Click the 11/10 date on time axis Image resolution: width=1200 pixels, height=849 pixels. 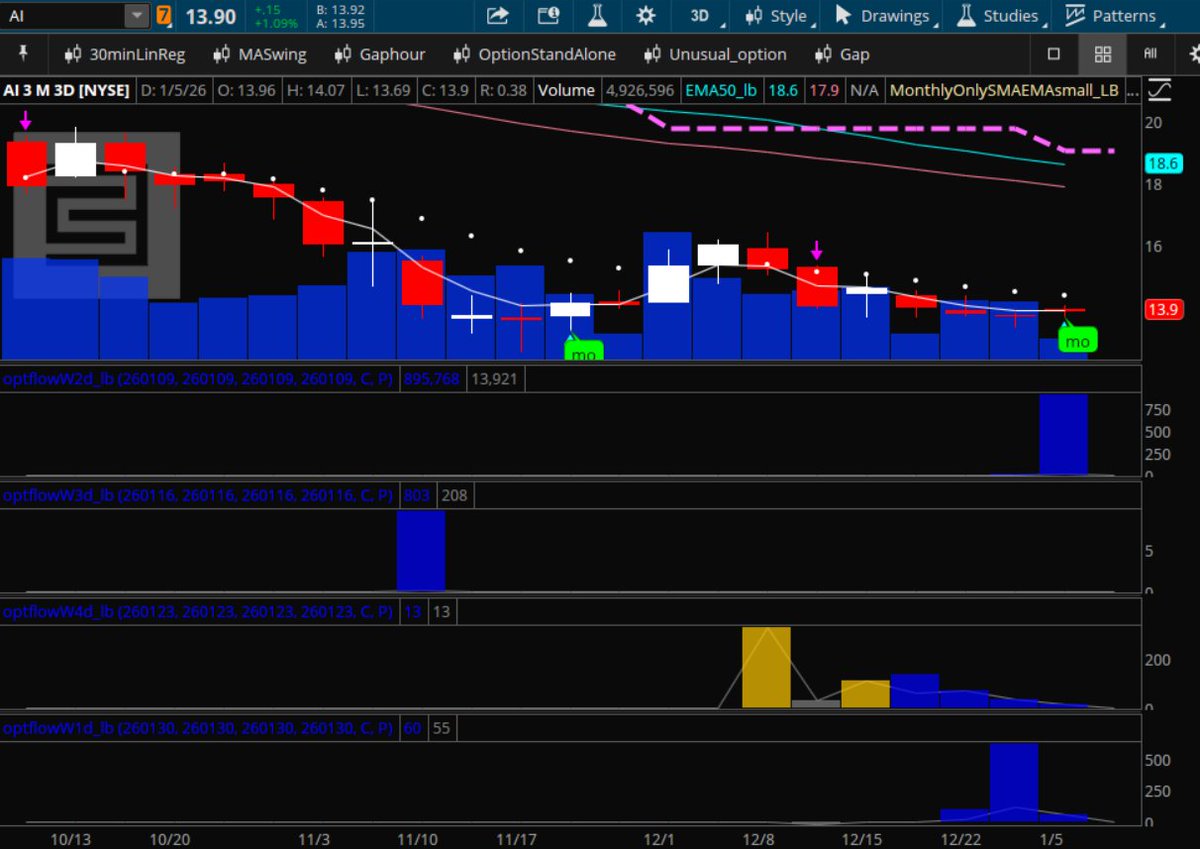pos(418,839)
